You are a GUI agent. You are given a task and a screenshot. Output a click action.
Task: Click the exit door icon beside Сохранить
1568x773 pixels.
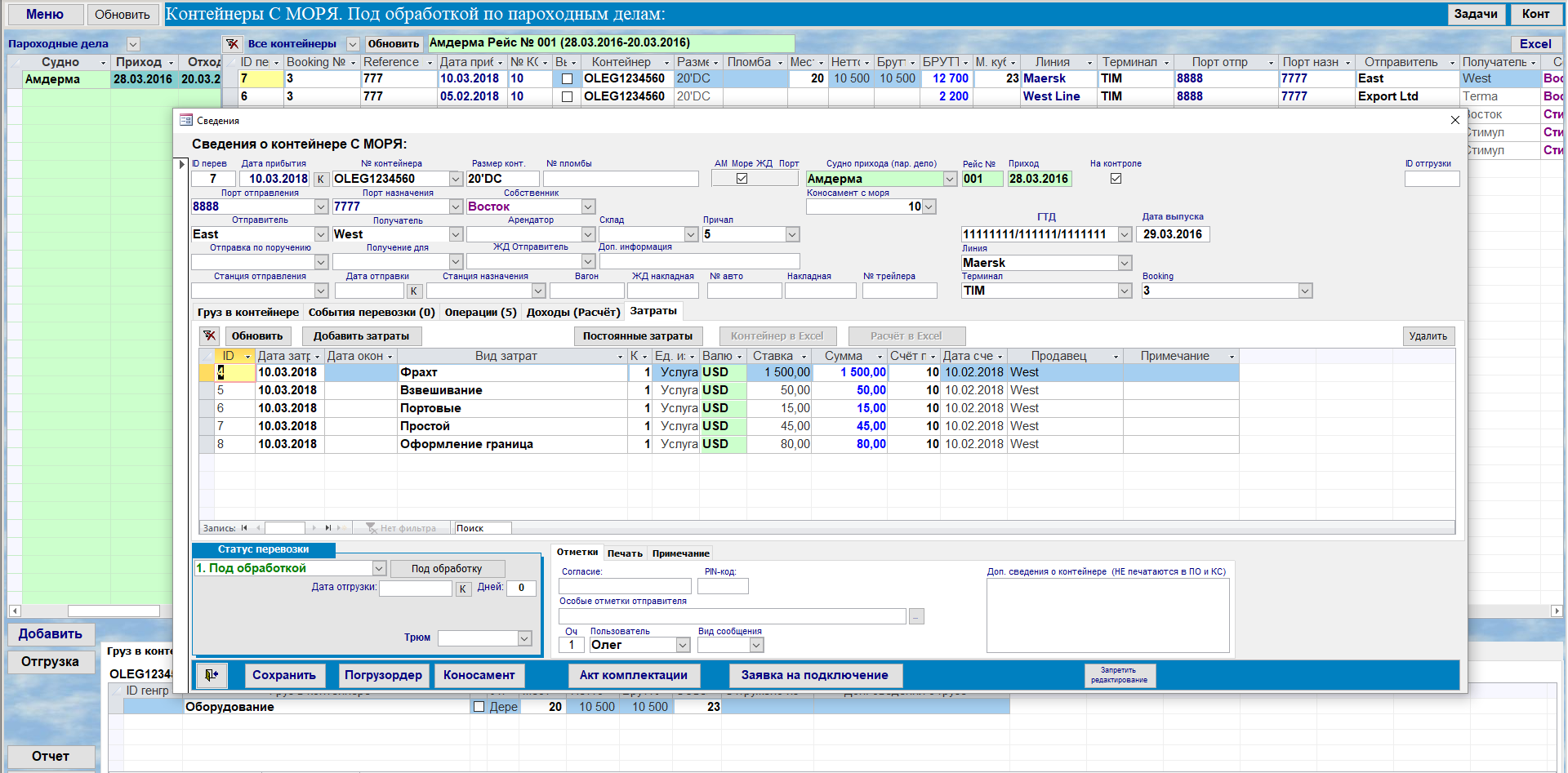212,675
